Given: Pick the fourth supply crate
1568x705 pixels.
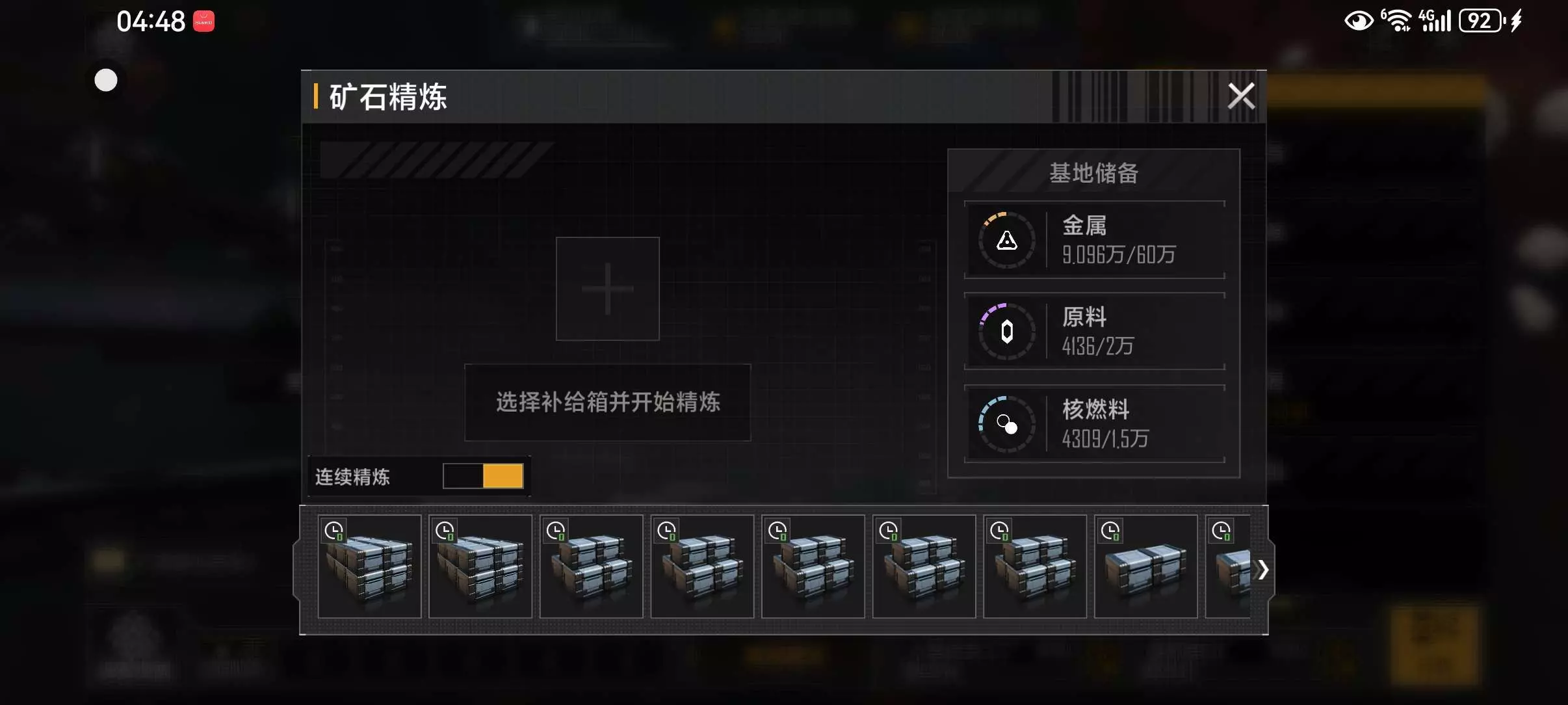Looking at the screenshot, I should (x=702, y=566).
